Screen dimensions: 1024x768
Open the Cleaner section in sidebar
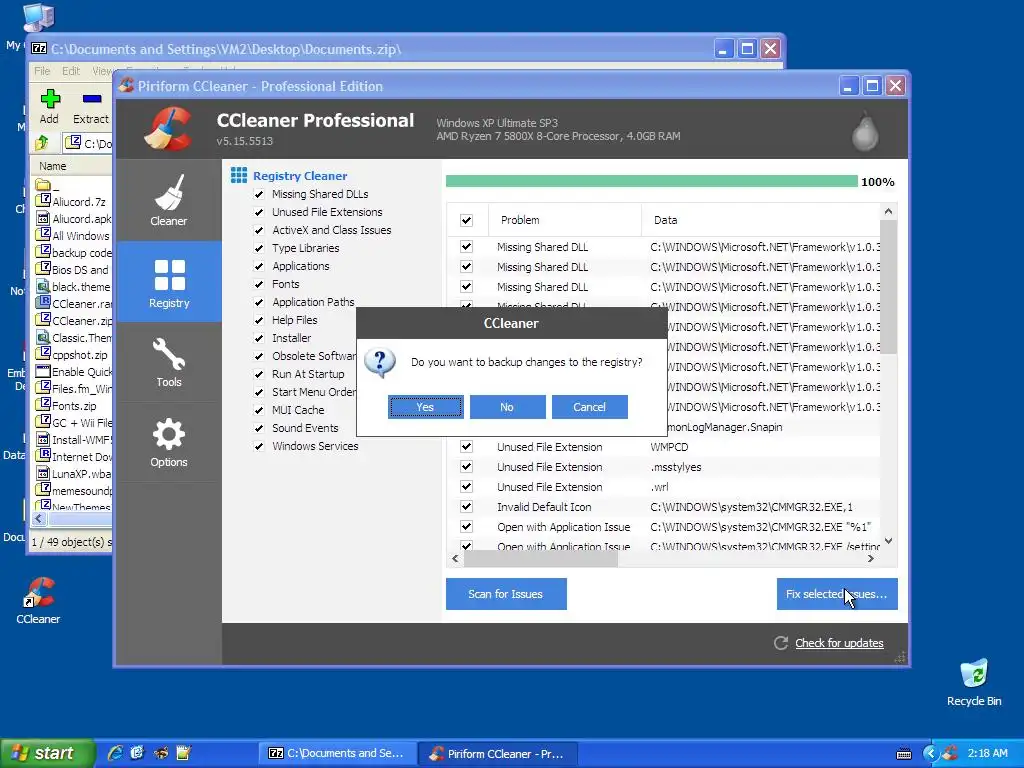pyautogui.click(x=168, y=200)
